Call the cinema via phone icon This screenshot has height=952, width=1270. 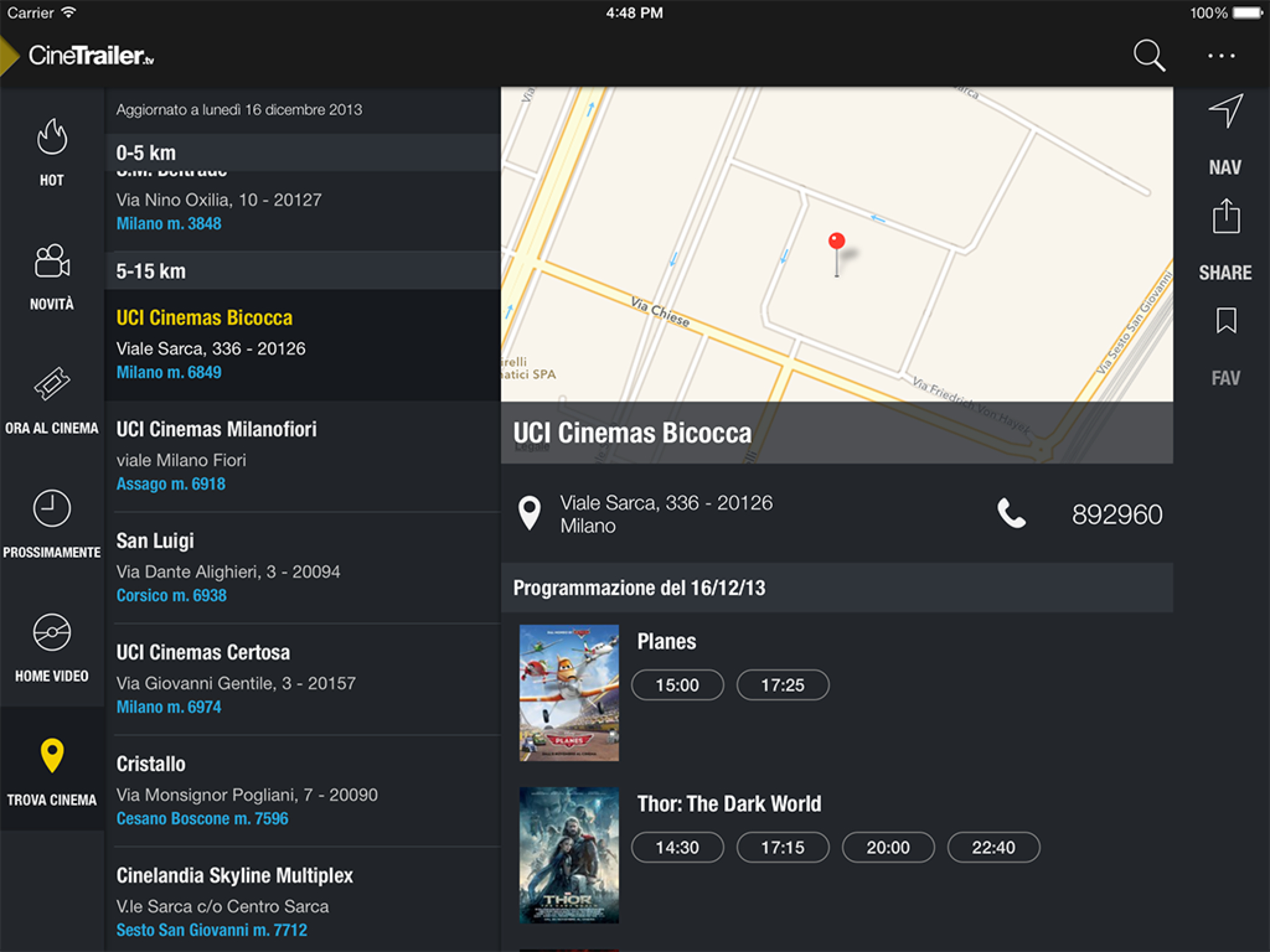[x=1011, y=514]
